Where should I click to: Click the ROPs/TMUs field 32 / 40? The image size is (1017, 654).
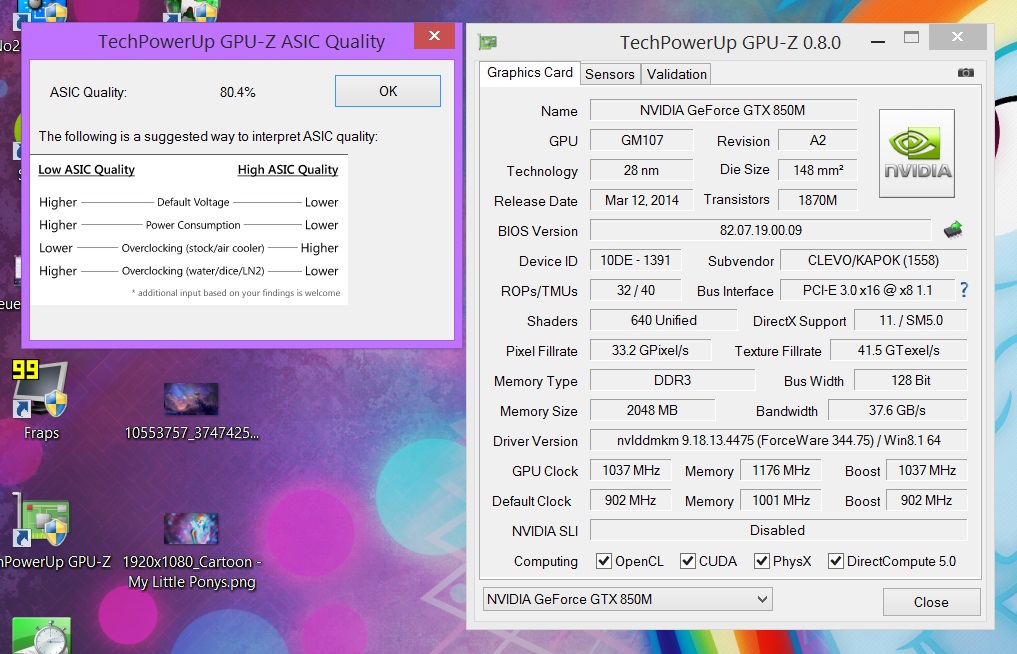635,290
